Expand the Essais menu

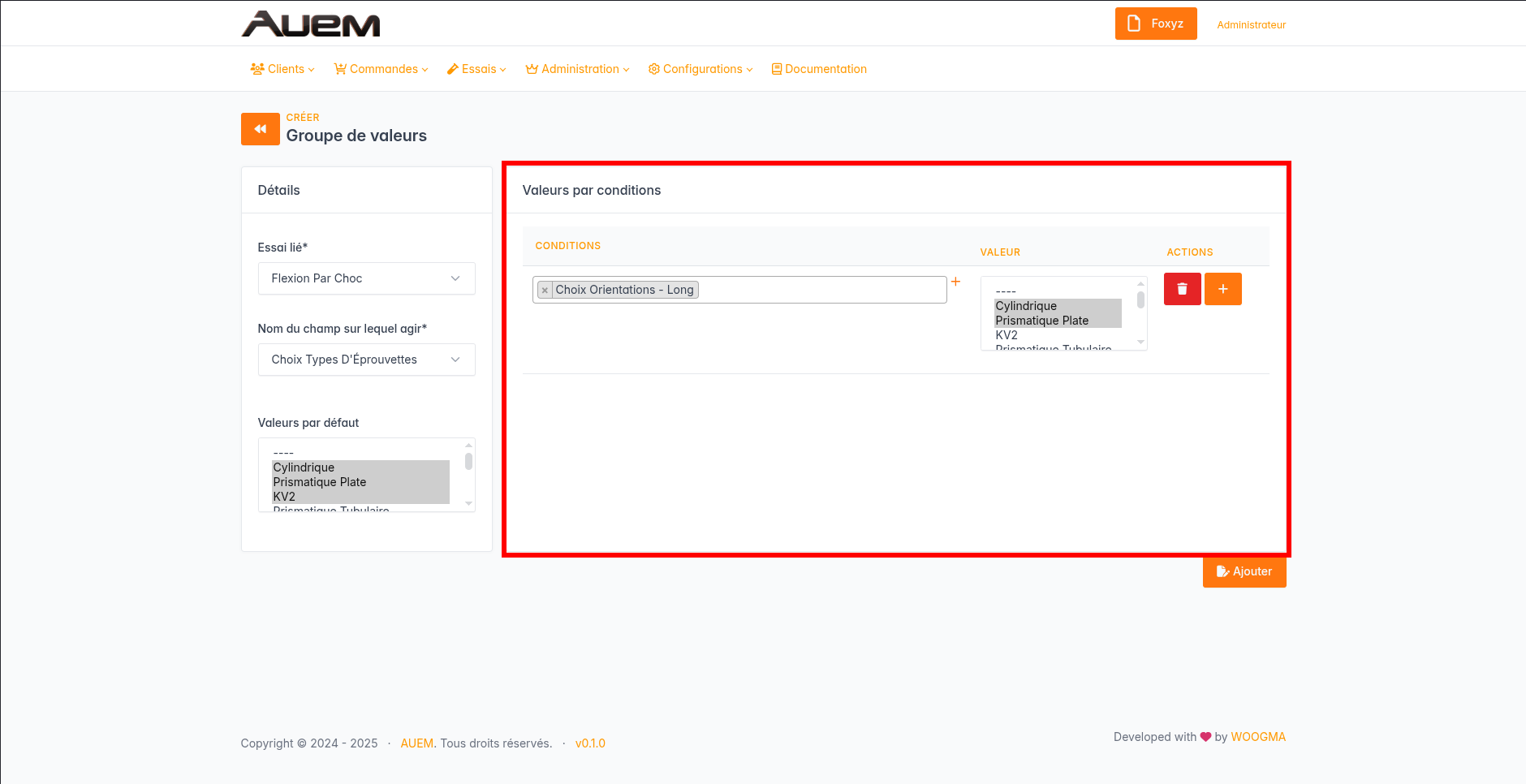[x=476, y=69]
